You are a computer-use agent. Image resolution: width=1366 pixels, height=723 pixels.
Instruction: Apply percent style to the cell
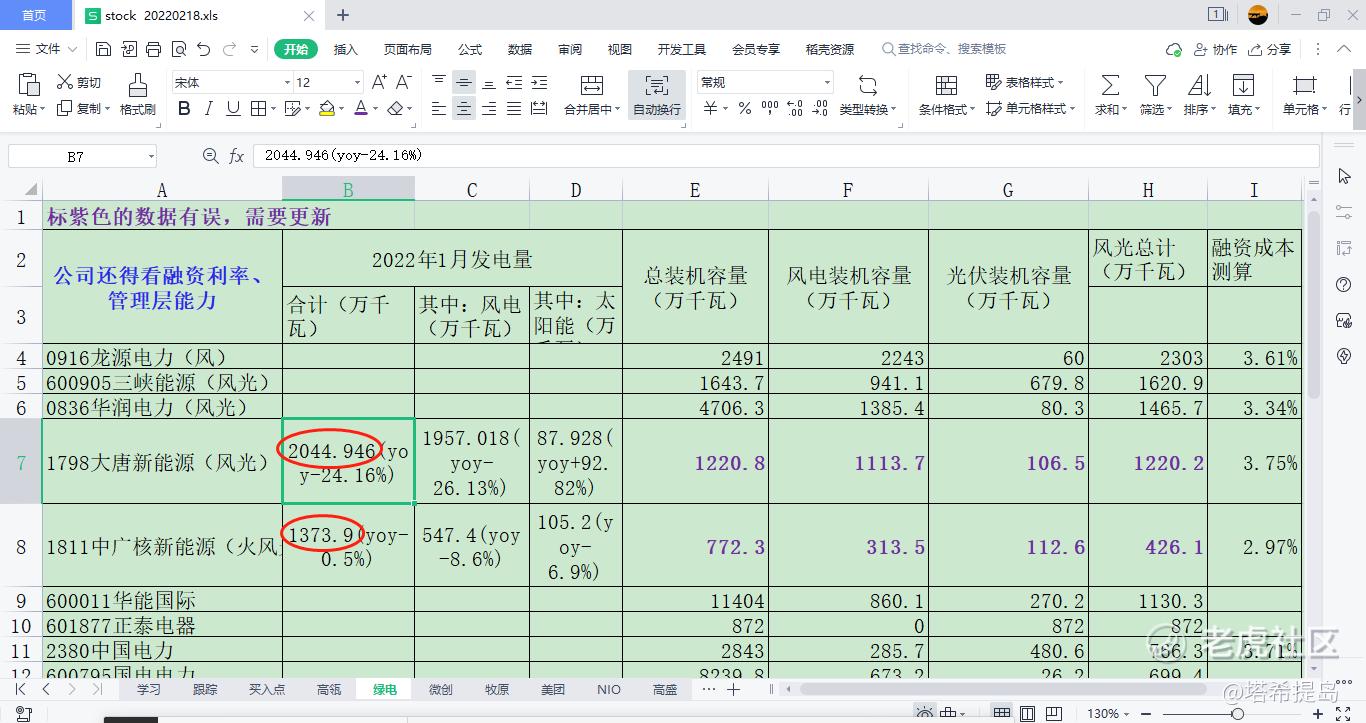744,109
